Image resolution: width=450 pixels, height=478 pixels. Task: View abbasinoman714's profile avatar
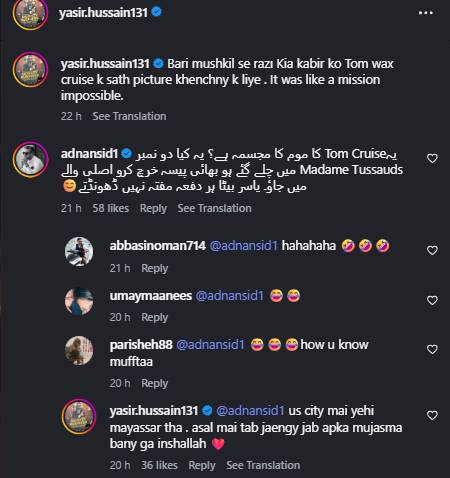[x=79, y=251]
